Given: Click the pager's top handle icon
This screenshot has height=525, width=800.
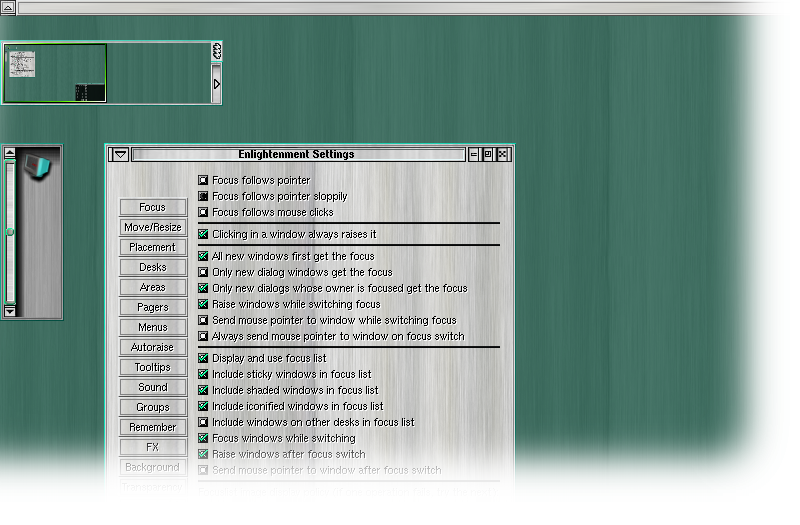Looking at the screenshot, I should pyautogui.click(x=217, y=51).
